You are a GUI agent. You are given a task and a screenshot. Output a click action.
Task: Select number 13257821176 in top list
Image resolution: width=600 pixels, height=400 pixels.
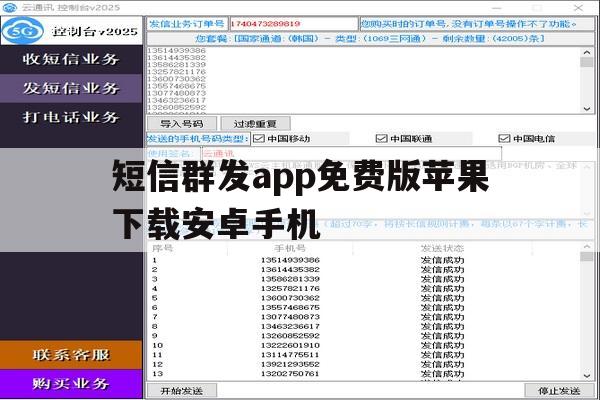click(176, 72)
